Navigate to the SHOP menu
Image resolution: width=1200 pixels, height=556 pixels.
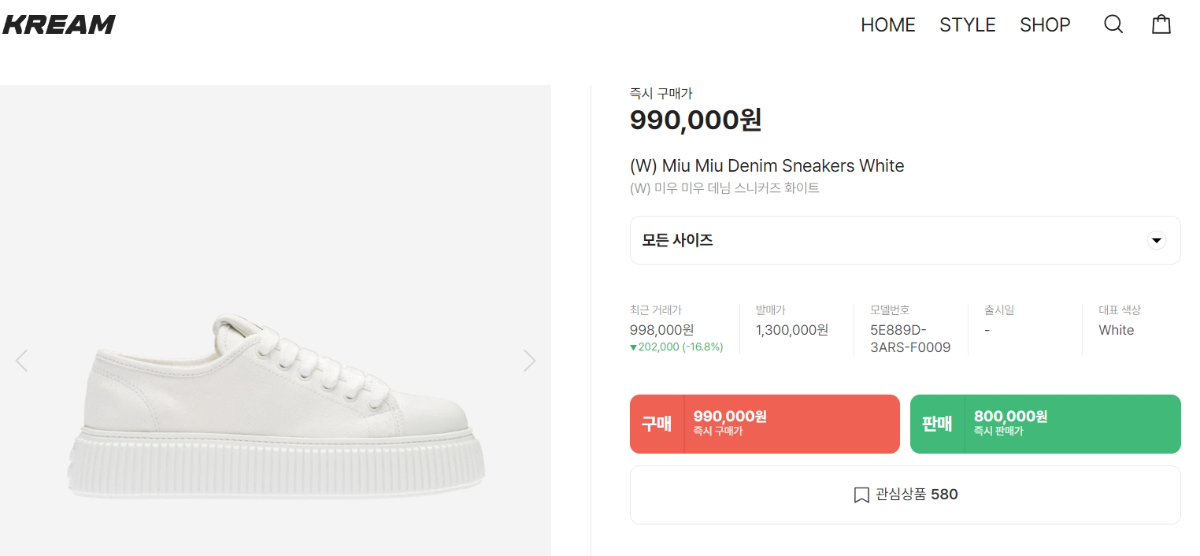click(1045, 25)
